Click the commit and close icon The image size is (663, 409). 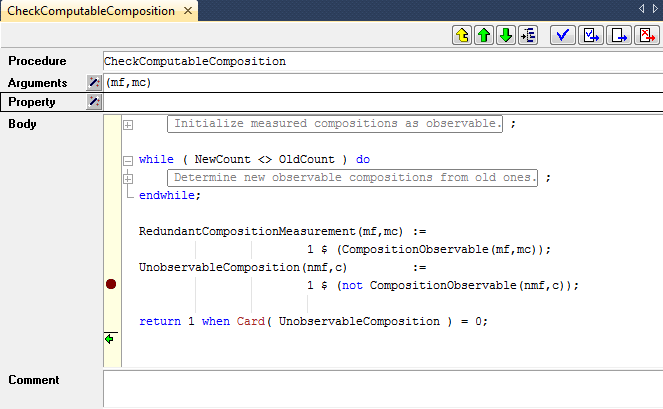point(619,35)
